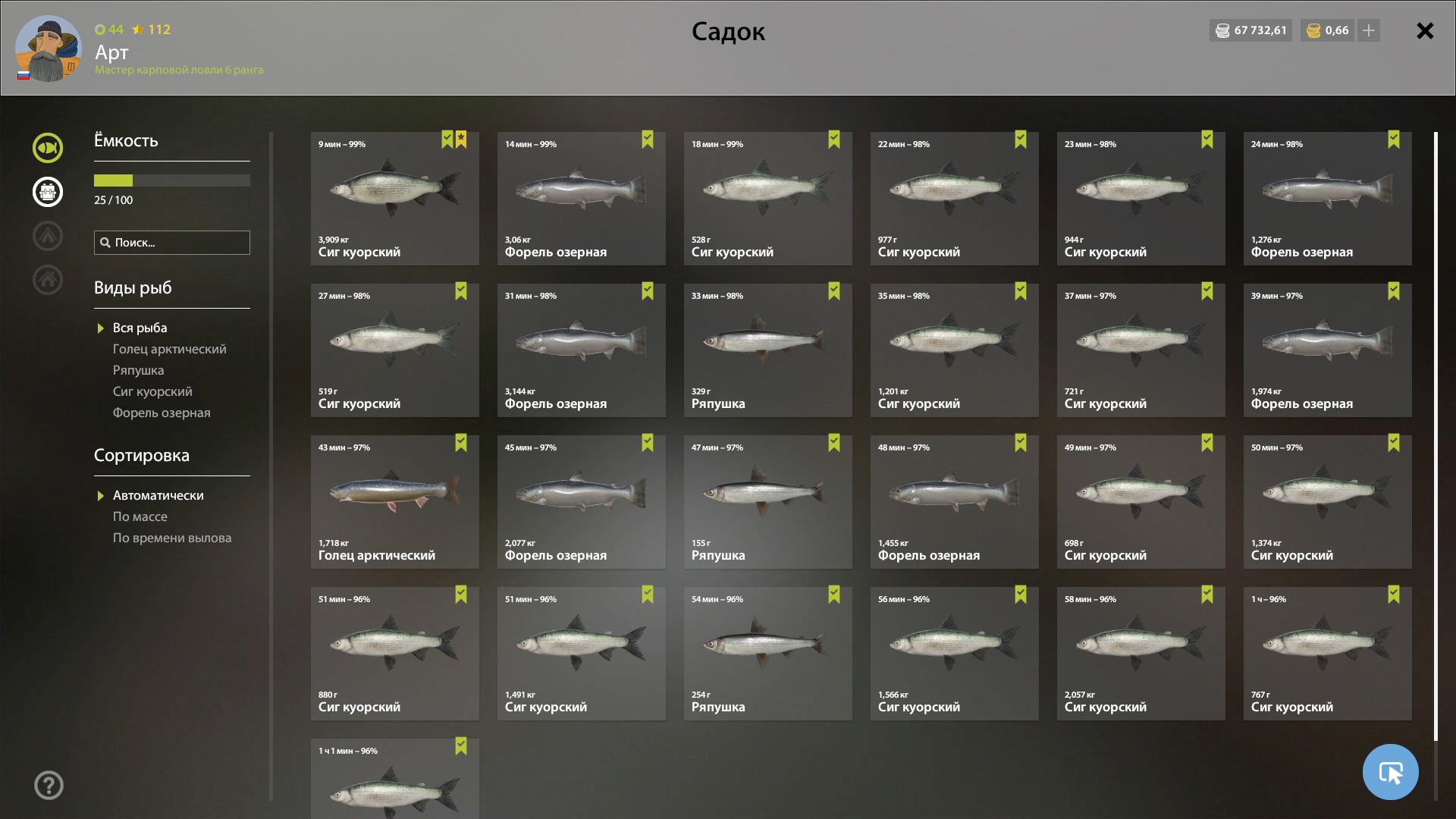
Task: Add gold coins with plus button
Action: coord(1368,30)
